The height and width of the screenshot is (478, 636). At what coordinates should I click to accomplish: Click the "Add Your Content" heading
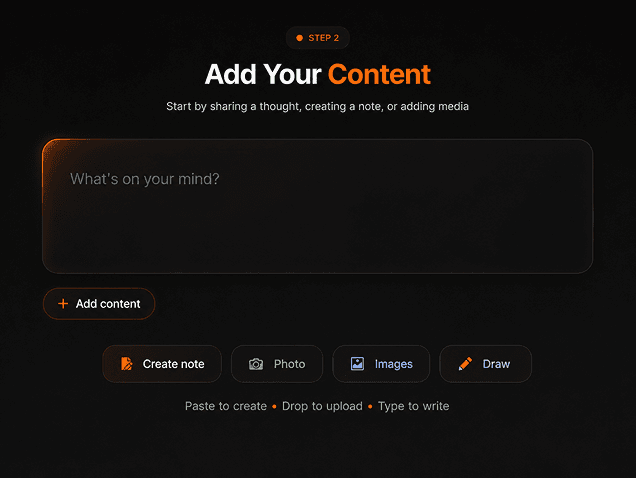318,74
